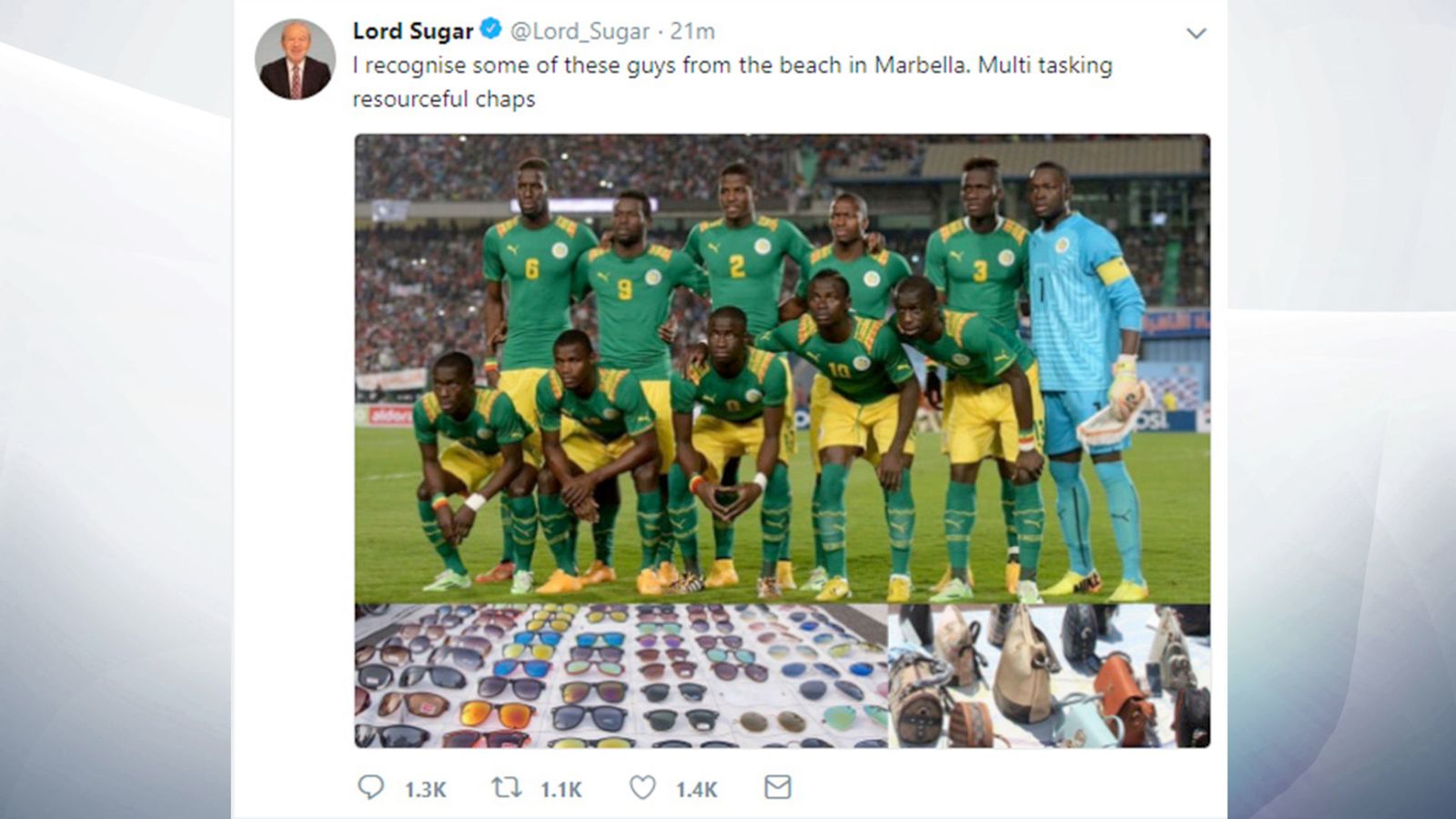Screen dimensions: 1456x819
Task: Click the 1.4K likes count
Action: [x=696, y=789]
